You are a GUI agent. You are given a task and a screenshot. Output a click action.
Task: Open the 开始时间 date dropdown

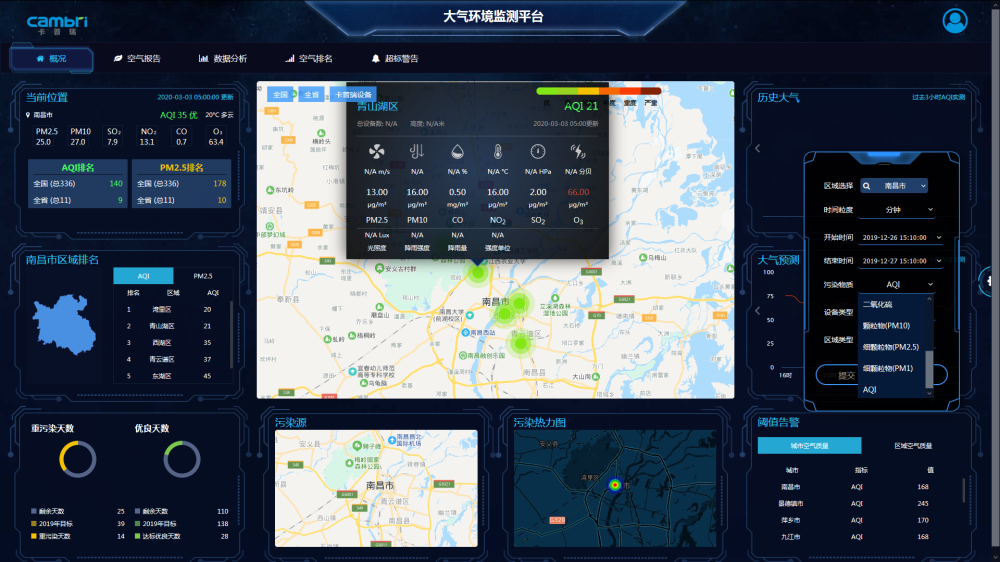pos(901,237)
